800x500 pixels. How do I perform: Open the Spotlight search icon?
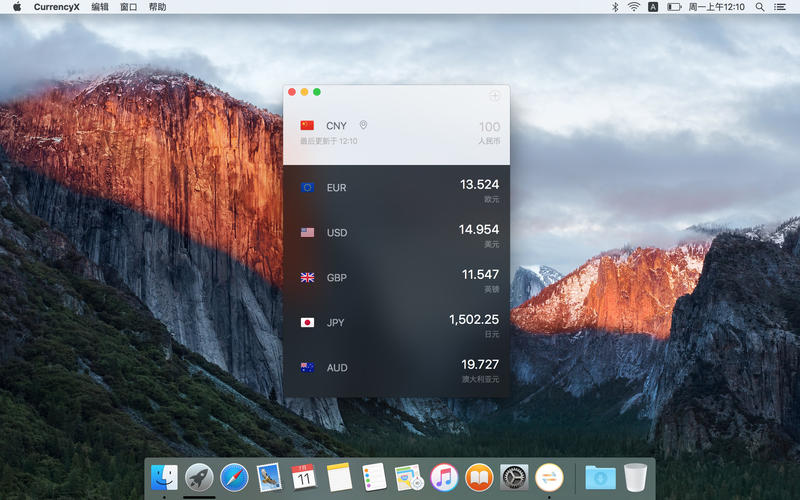[x=759, y=7]
